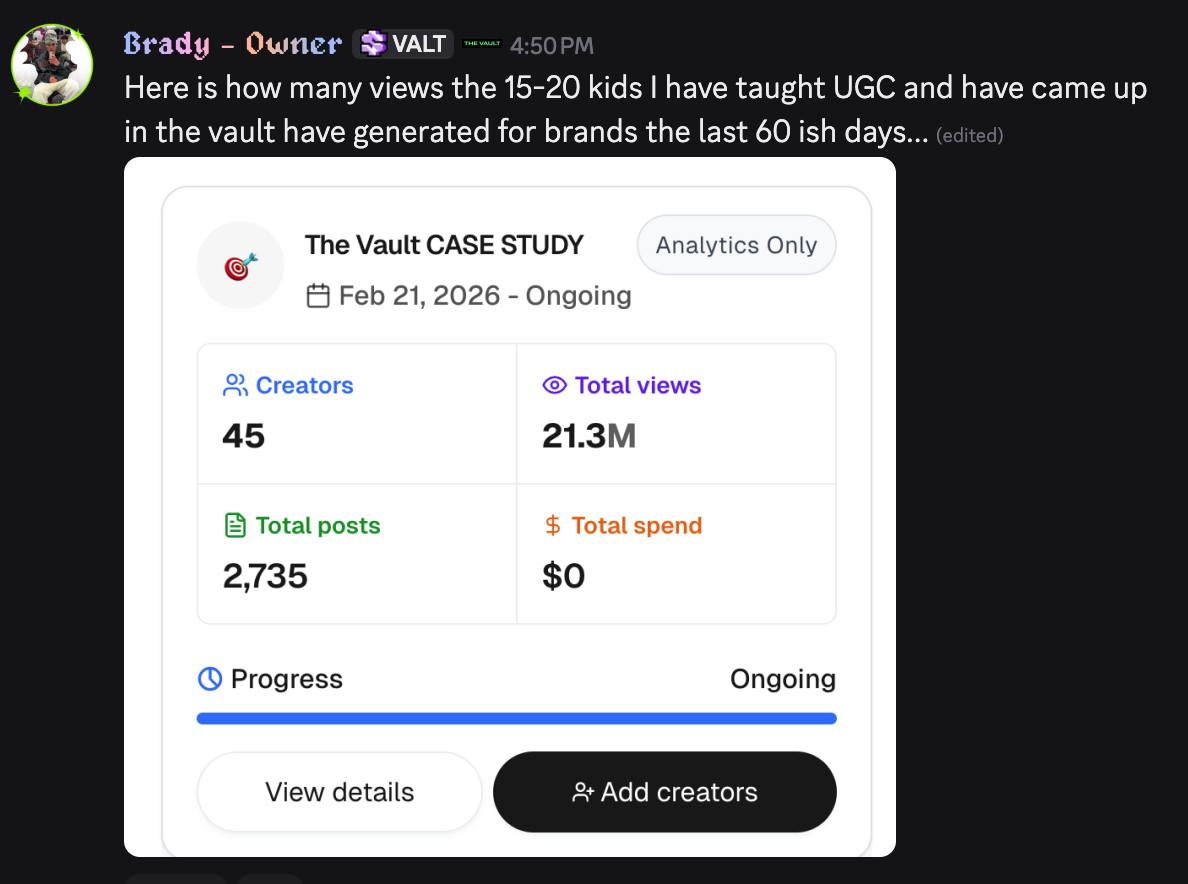Click the calendar icon beside Feb 21, 2026

(318, 295)
